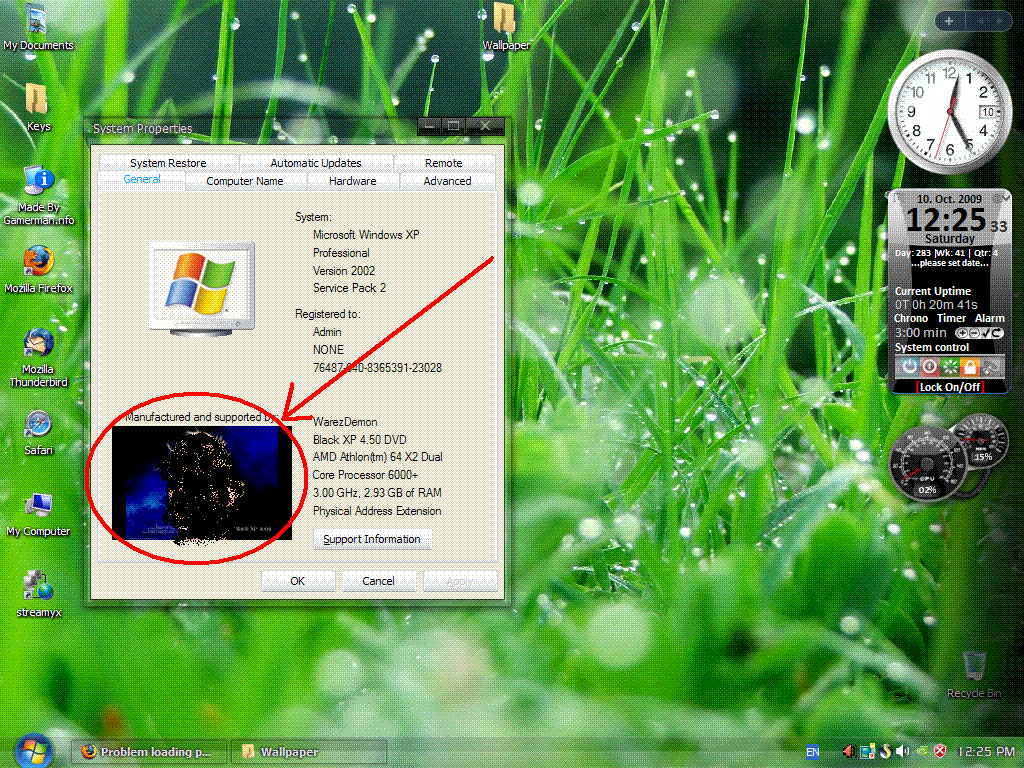The height and width of the screenshot is (768, 1024).
Task: Toggle the Lock On/Off control in the widget
Action: tap(950, 387)
